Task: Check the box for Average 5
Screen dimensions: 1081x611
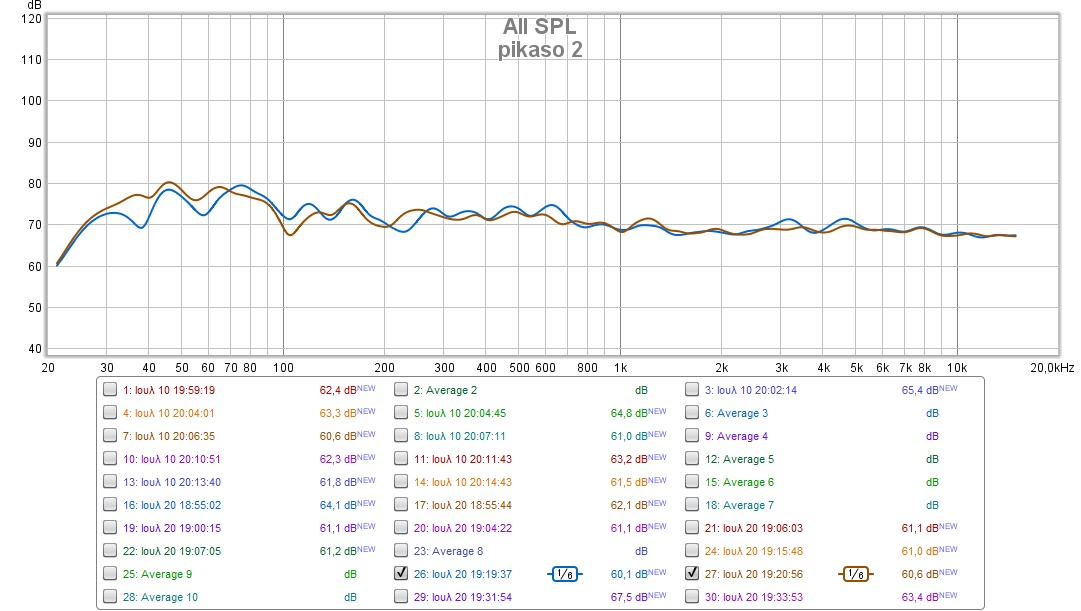Action: tap(692, 459)
